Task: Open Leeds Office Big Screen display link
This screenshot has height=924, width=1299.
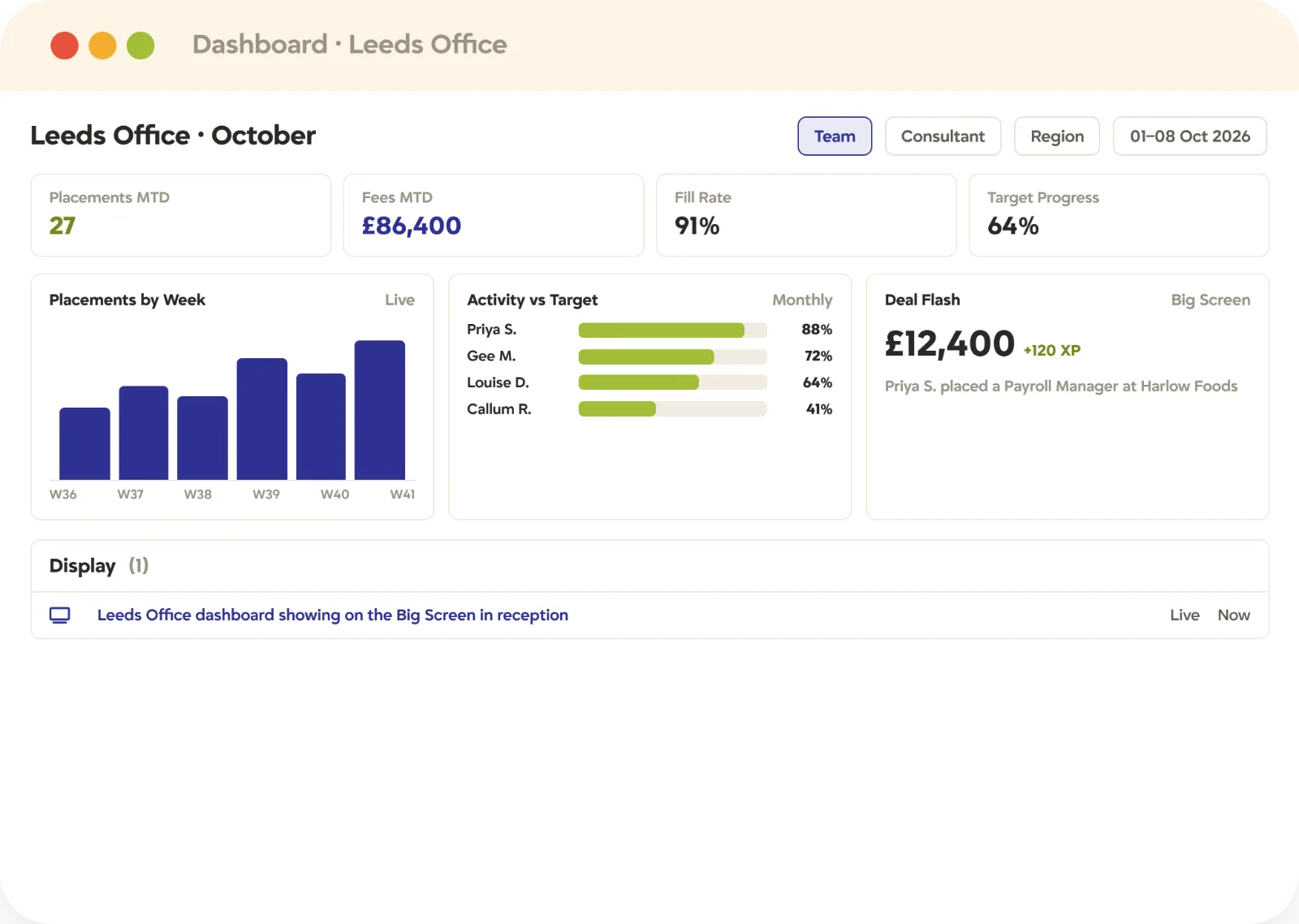Action: pyautogui.click(x=333, y=615)
